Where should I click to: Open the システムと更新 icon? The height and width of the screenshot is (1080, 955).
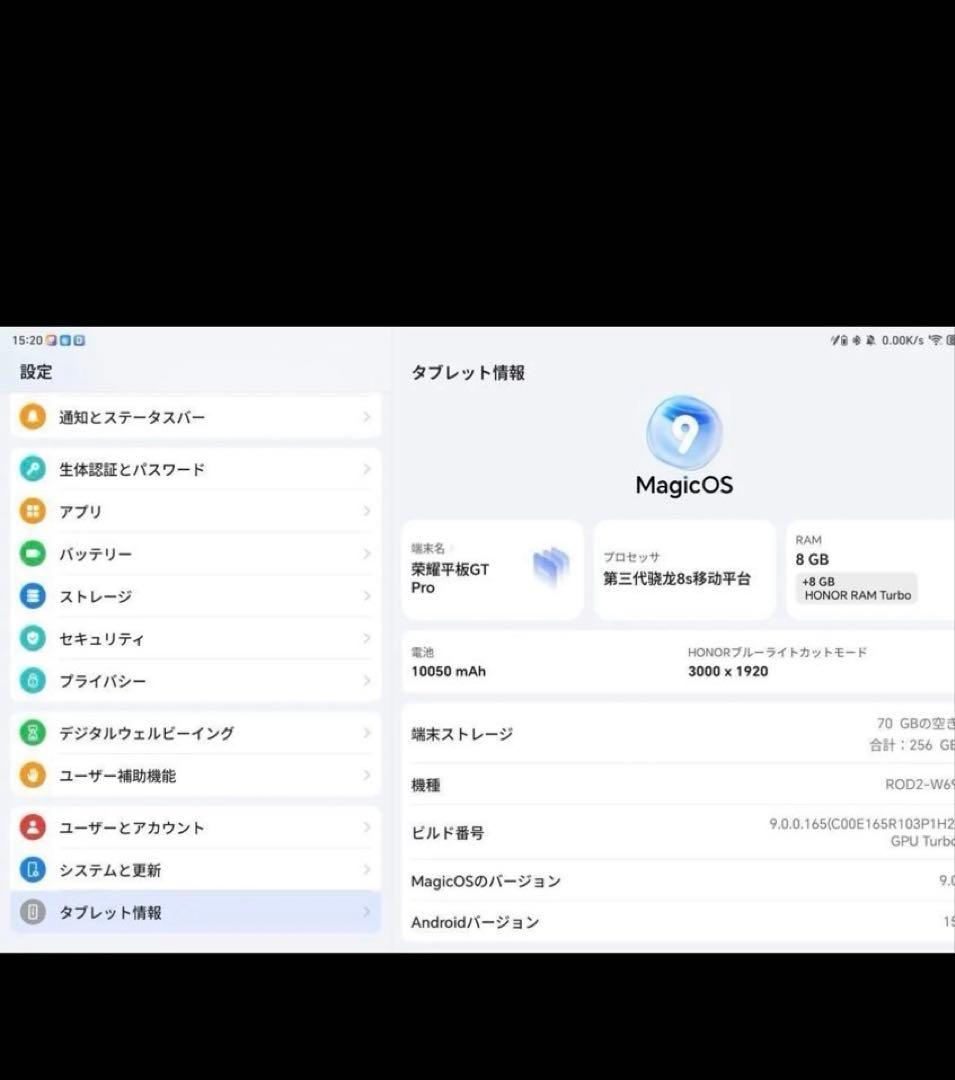(x=33, y=870)
